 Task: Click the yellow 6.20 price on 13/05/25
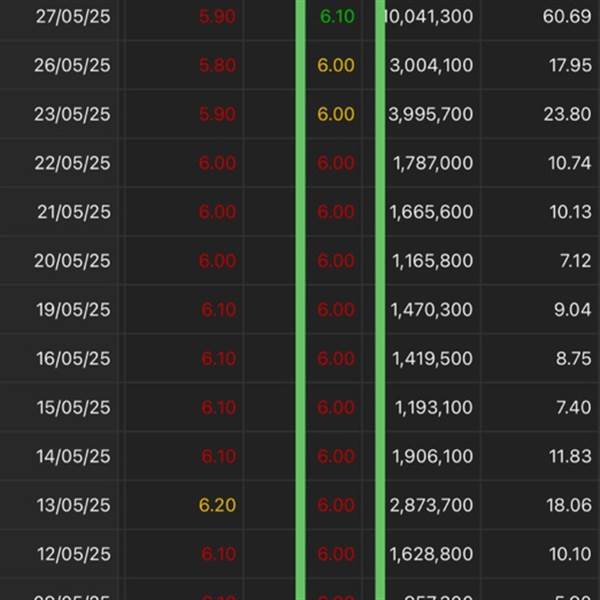217,506
